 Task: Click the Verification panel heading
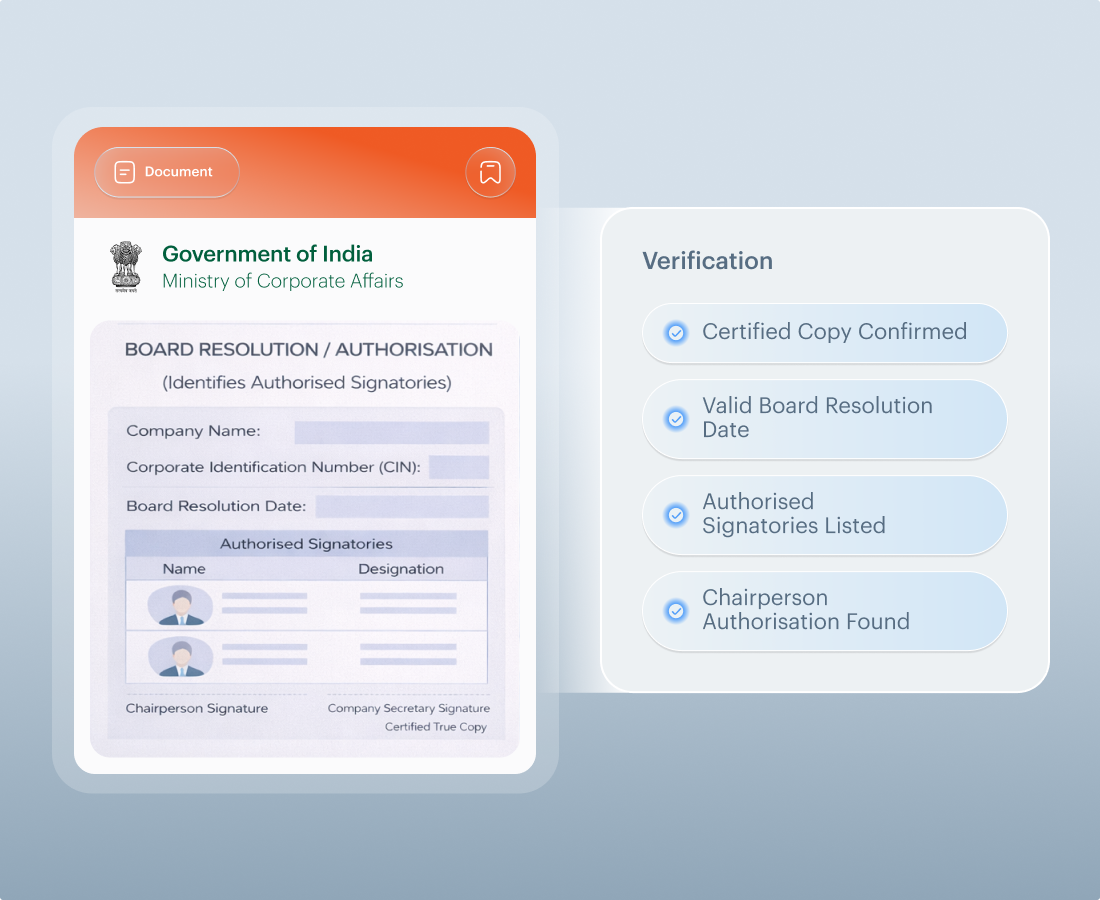[x=707, y=261]
